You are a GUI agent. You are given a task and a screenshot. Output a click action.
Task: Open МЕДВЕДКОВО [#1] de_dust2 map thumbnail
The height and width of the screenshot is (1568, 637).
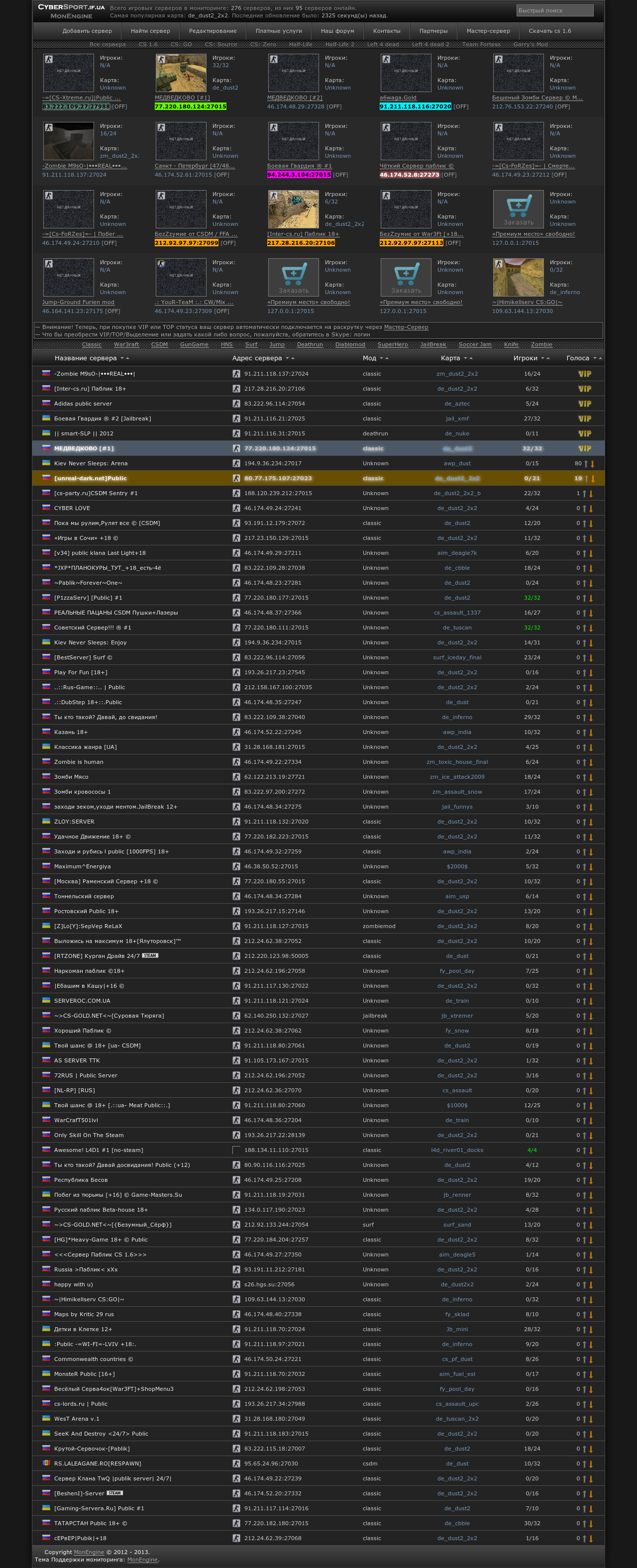coord(181,73)
